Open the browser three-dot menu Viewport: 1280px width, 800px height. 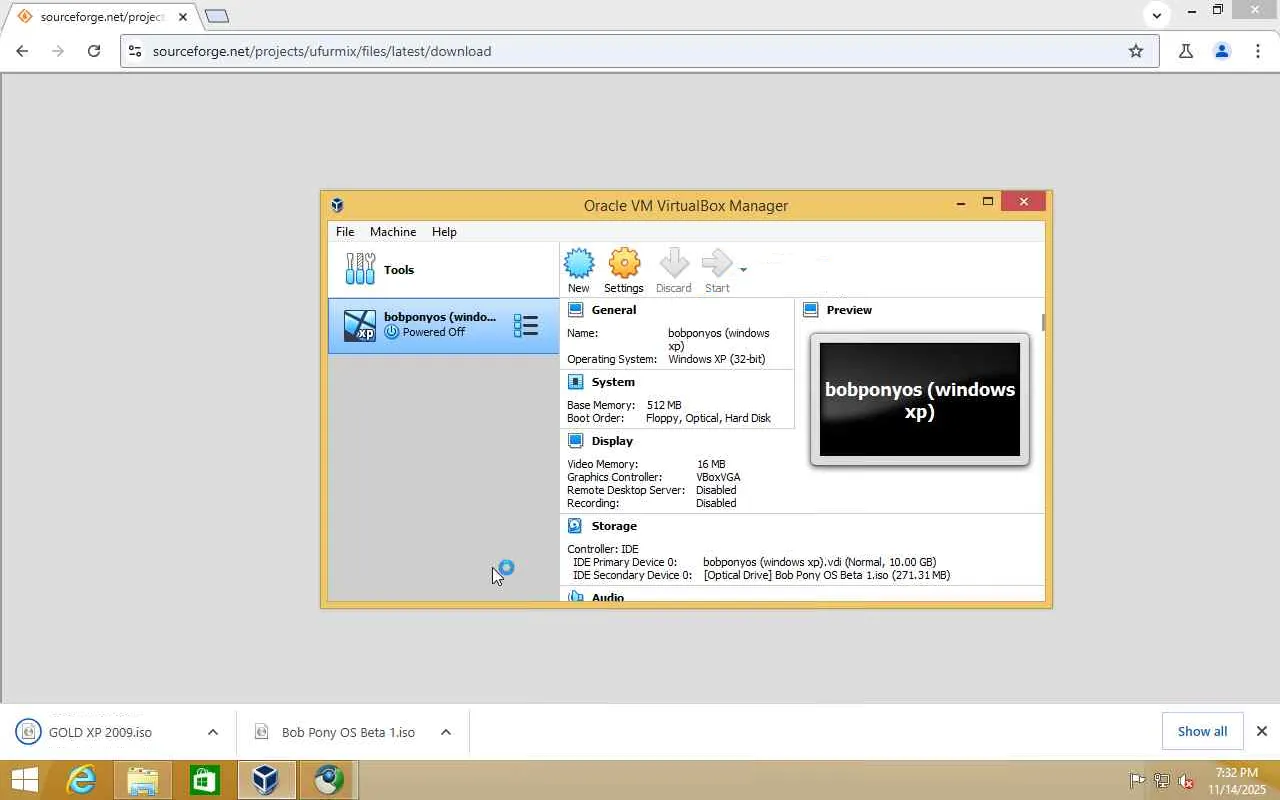[x=1258, y=51]
